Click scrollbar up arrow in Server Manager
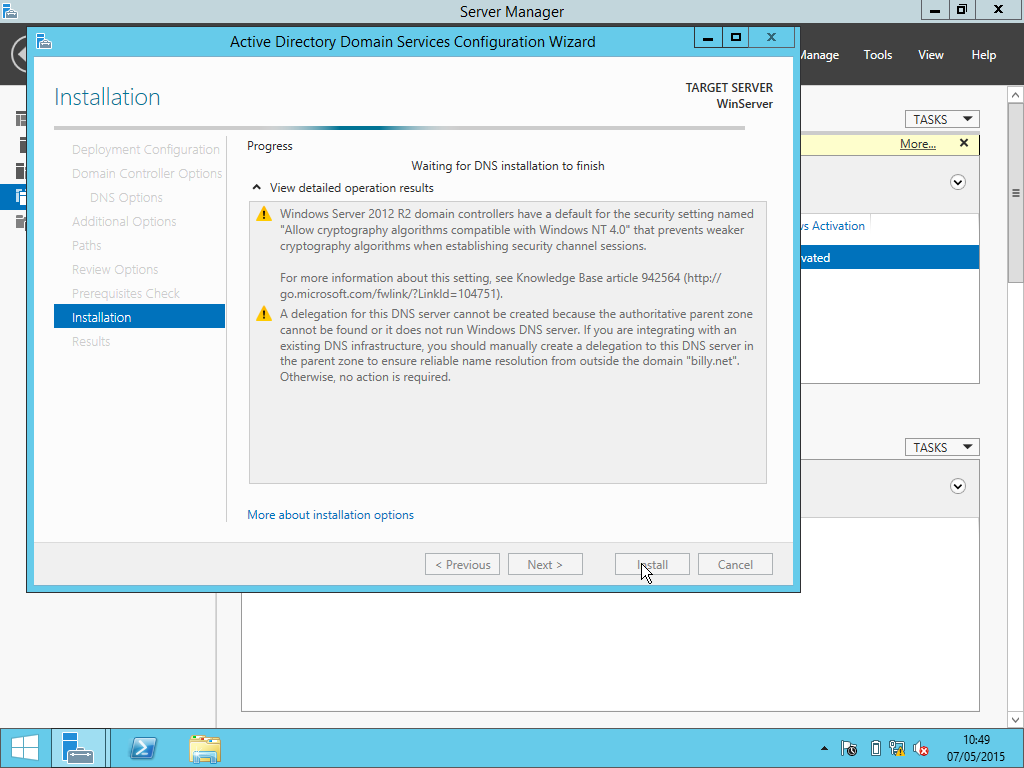The height and width of the screenshot is (768, 1024). click(1016, 95)
